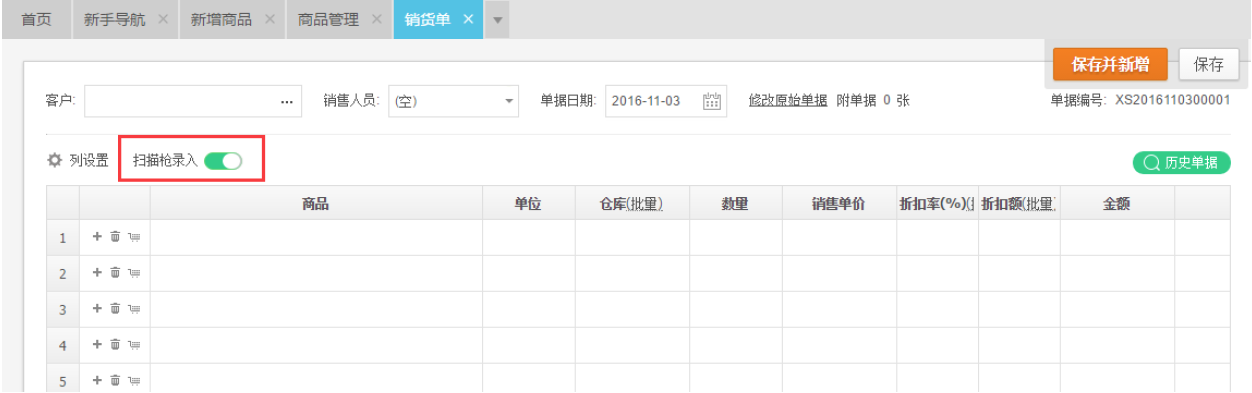Open product picker cart icon in row 1
Viewport: 1252px width, 393px height.
134,237
